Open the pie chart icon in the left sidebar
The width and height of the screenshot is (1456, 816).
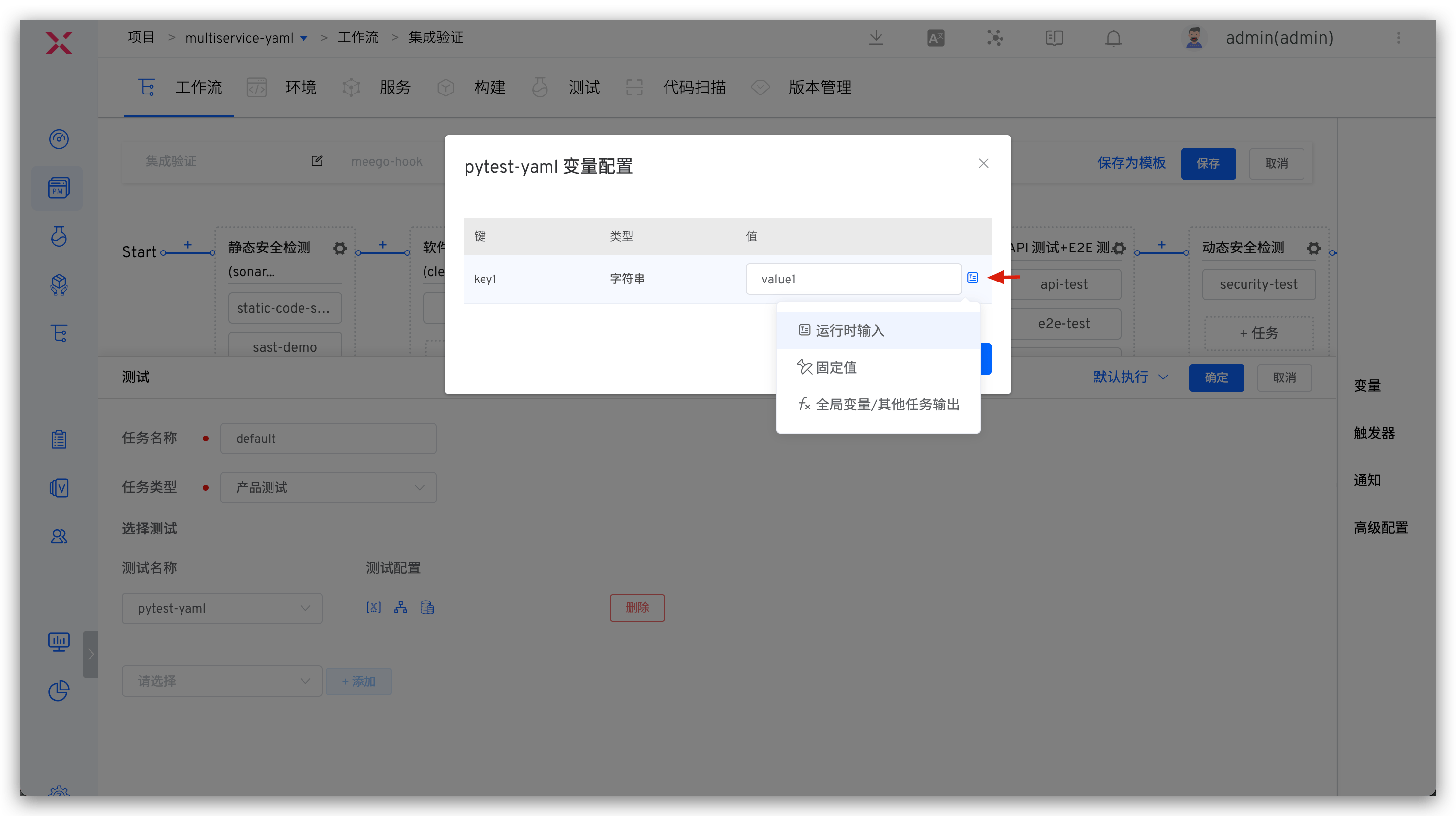click(59, 690)
